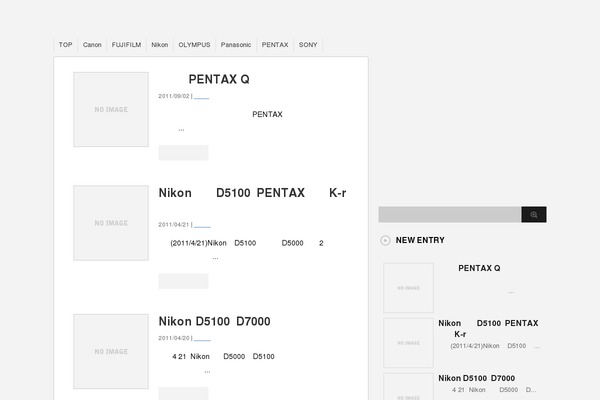Click category link next to 2011/04/20 date
Viewport: 600px width, 400px height.
[x=202, y=338]
